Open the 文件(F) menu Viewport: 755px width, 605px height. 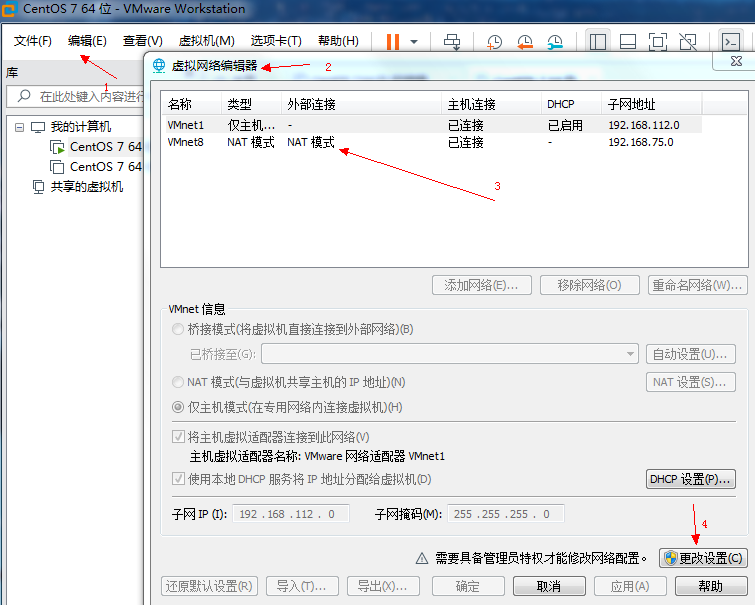(33, 41)
